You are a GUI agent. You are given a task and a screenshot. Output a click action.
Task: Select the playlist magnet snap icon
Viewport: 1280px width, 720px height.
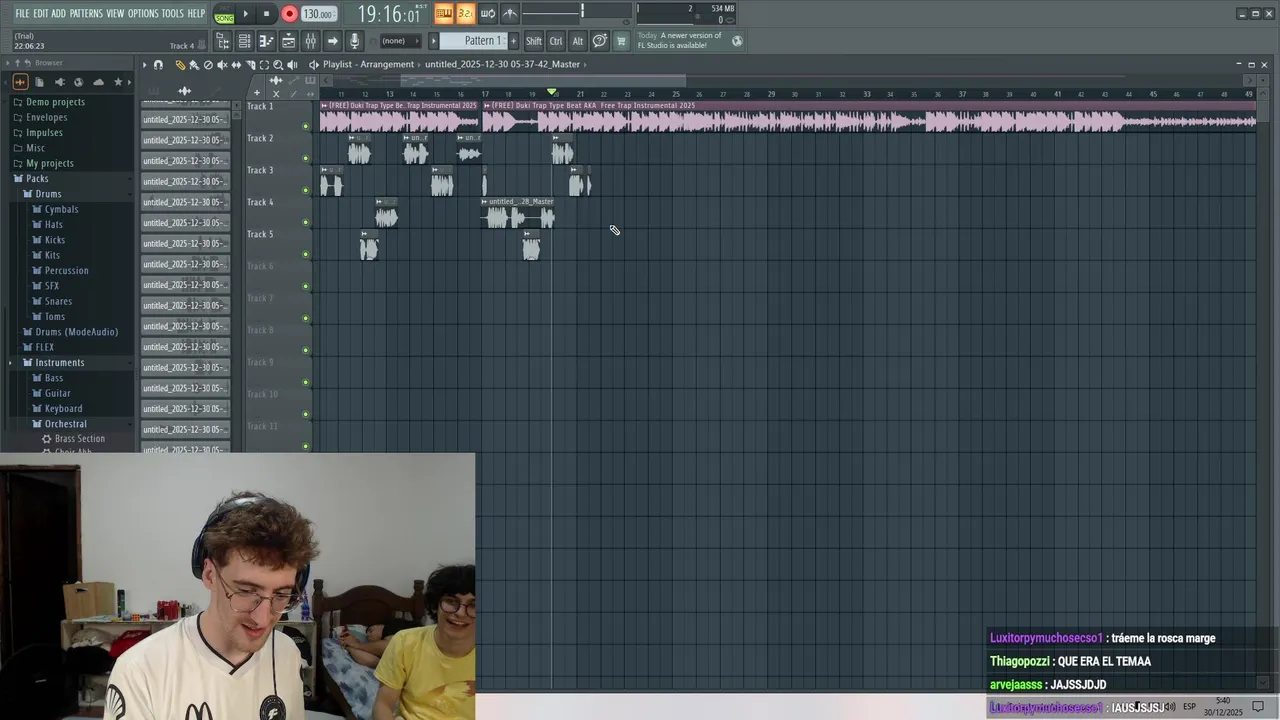158,64
